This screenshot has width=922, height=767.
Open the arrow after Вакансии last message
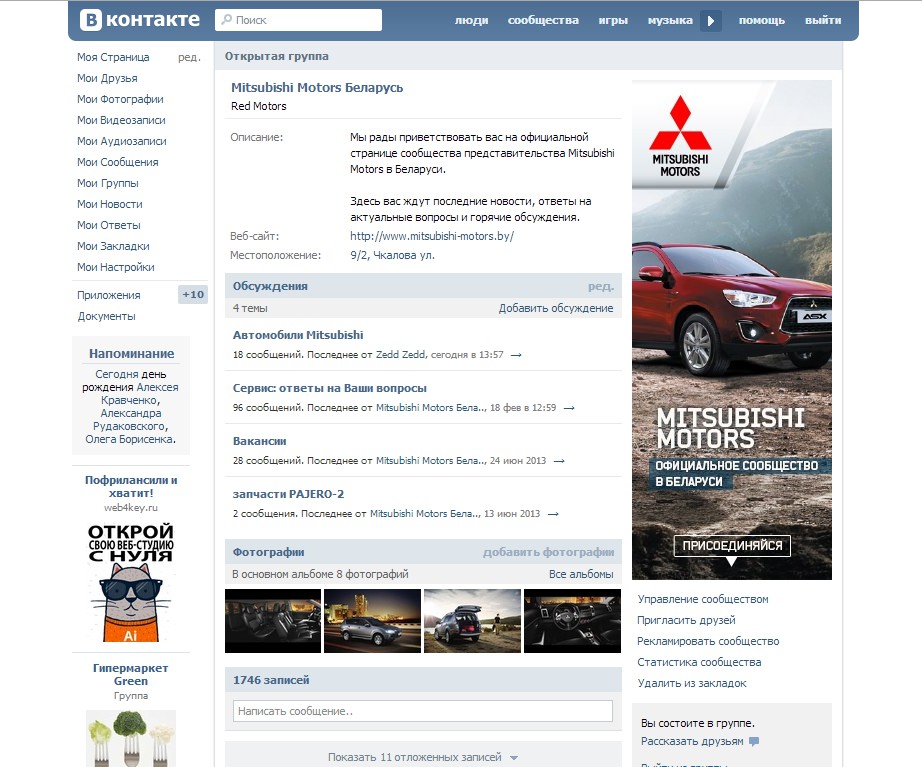(559, 461)
